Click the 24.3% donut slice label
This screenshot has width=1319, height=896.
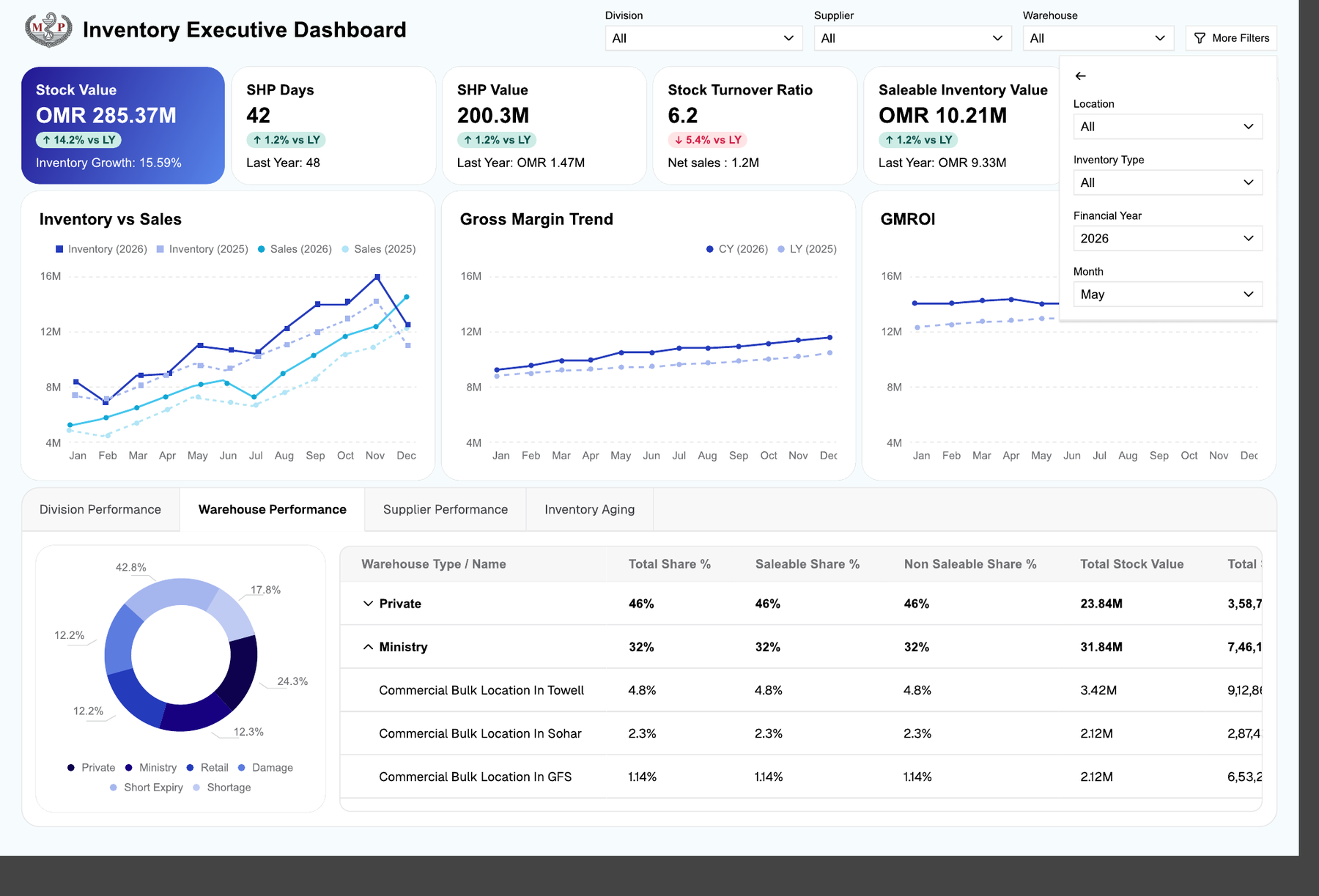click(292, 681)
